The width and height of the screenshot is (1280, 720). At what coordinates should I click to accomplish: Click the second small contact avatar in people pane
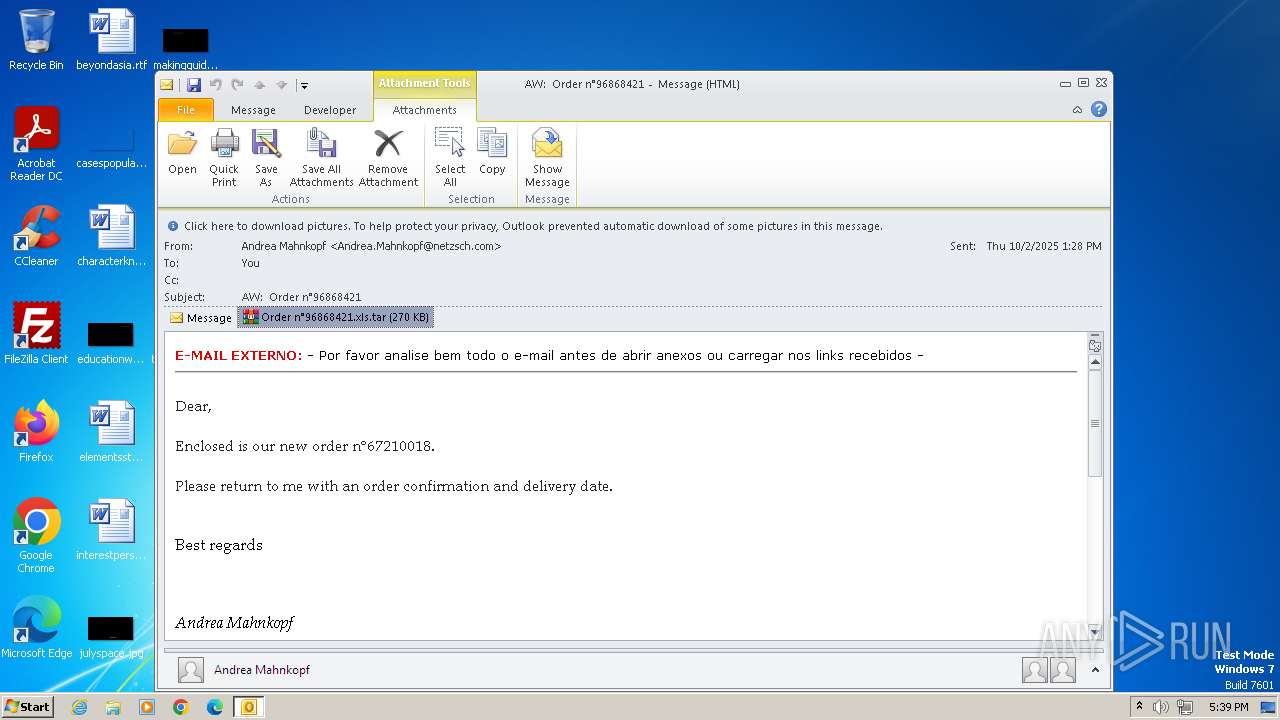click(x=1063, y=670)
